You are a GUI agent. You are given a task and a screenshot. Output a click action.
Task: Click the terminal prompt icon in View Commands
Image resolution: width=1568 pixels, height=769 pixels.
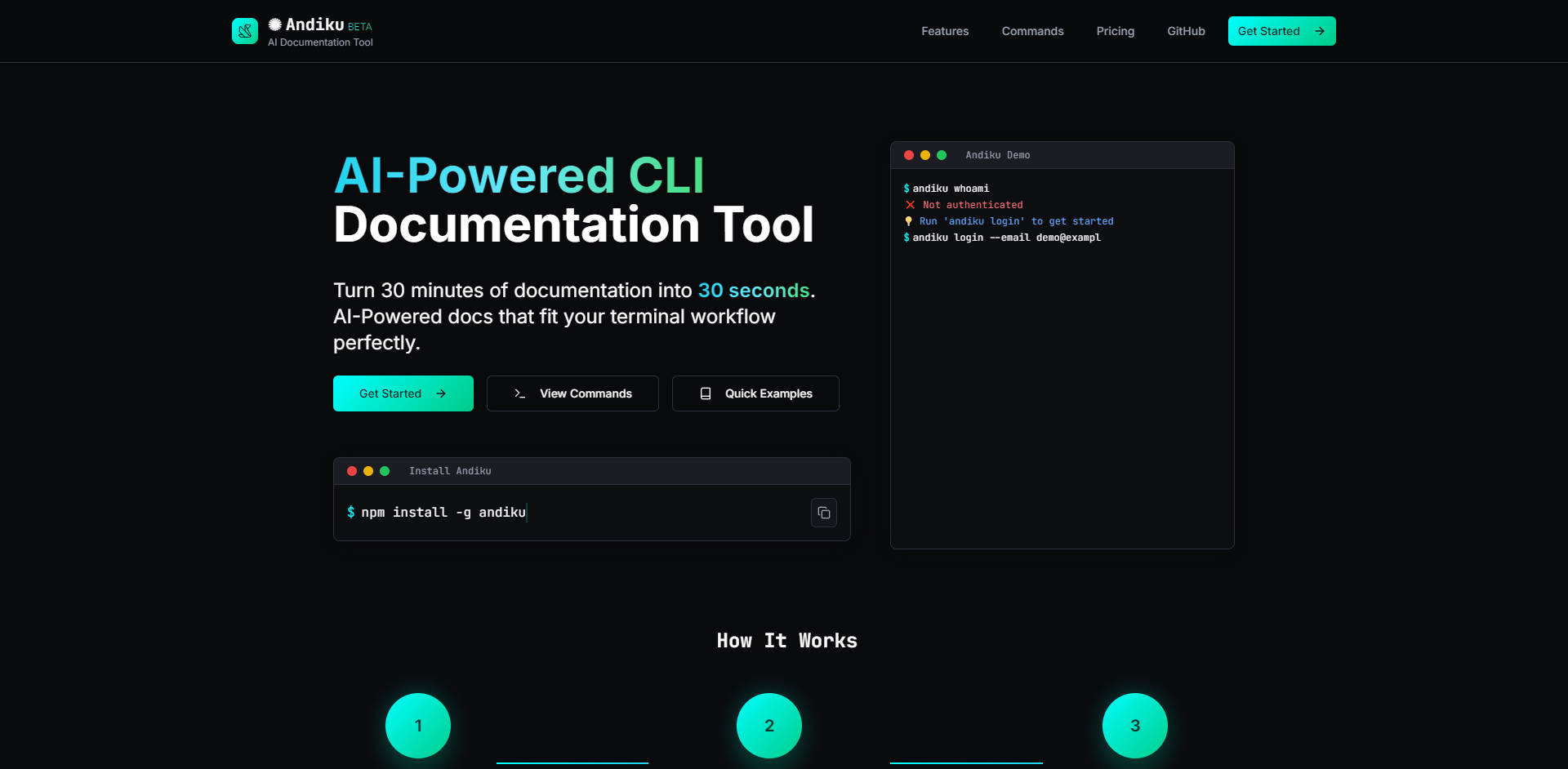click(x=519, y=393)
